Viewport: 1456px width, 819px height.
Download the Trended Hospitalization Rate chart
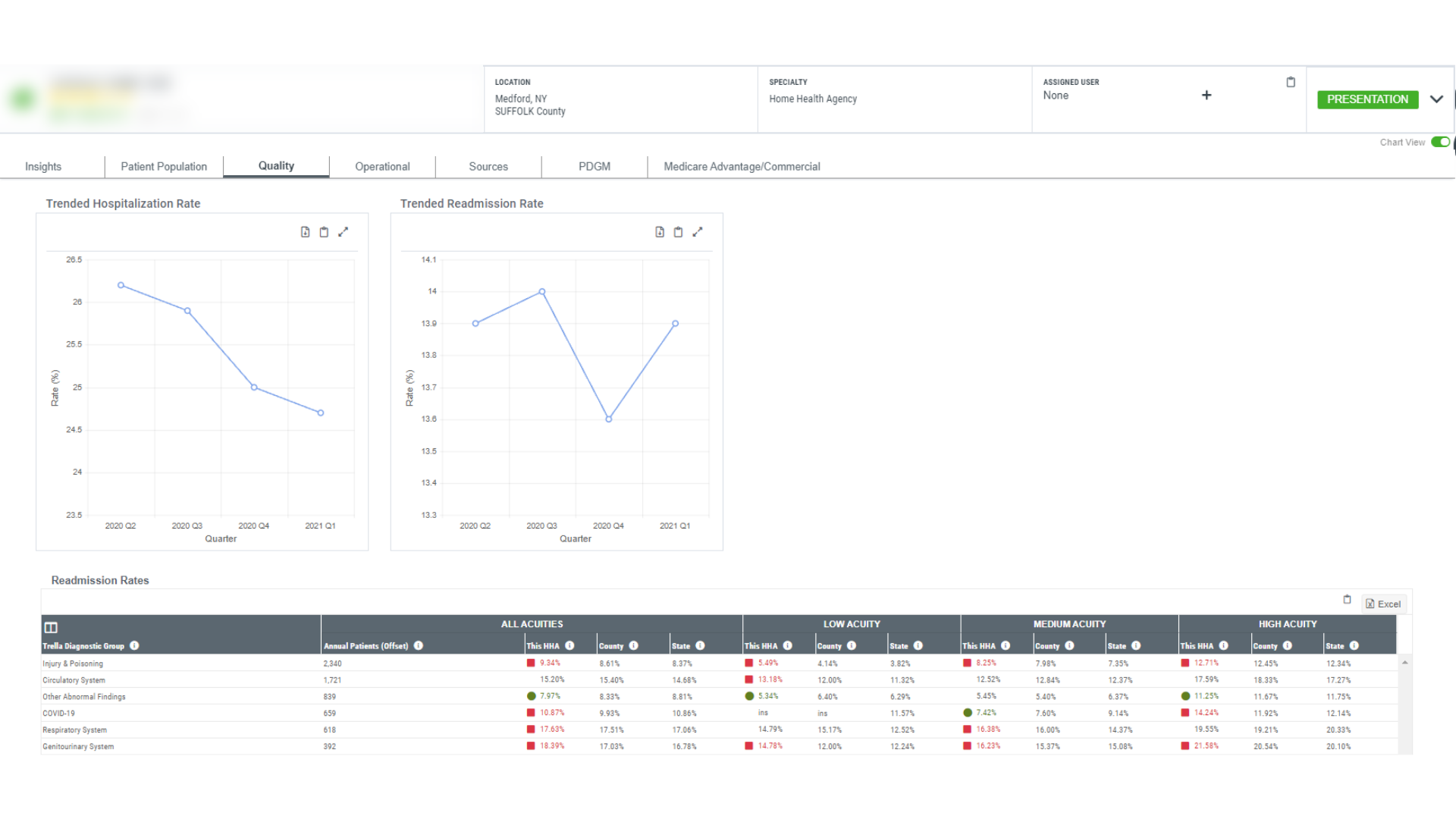pyautogui.click(x=306, y=231)
